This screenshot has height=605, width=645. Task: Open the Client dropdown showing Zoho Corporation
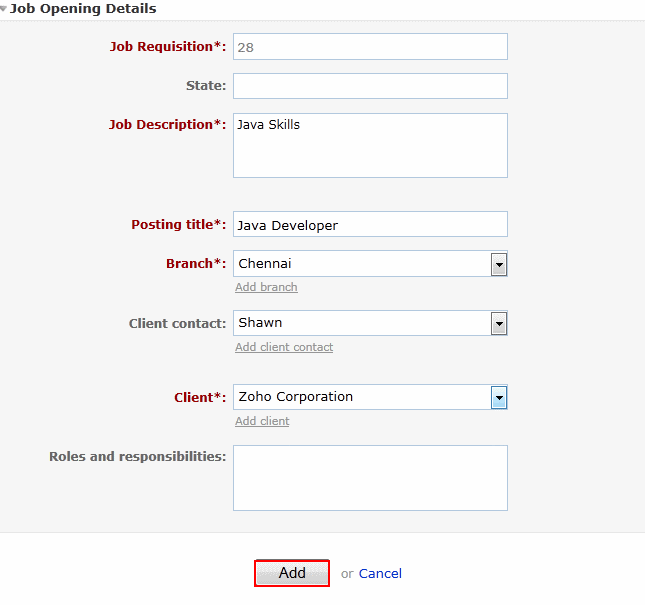pos(499,397)
